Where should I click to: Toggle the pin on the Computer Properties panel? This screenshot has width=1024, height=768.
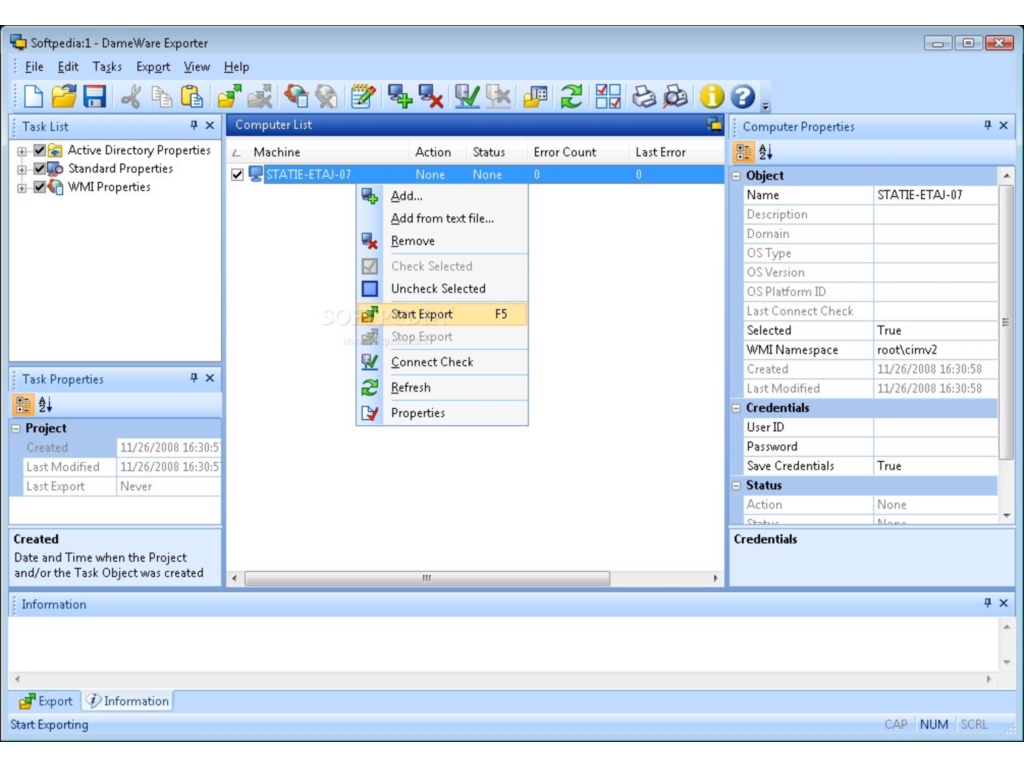(x=987, y=125)
